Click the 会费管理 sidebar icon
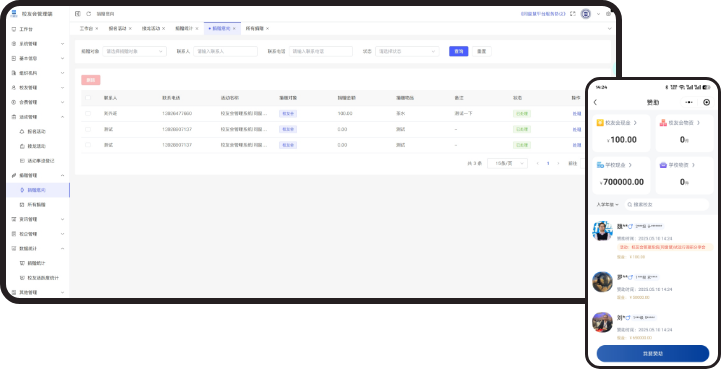721x369 pixels. [x=14, y=102]
